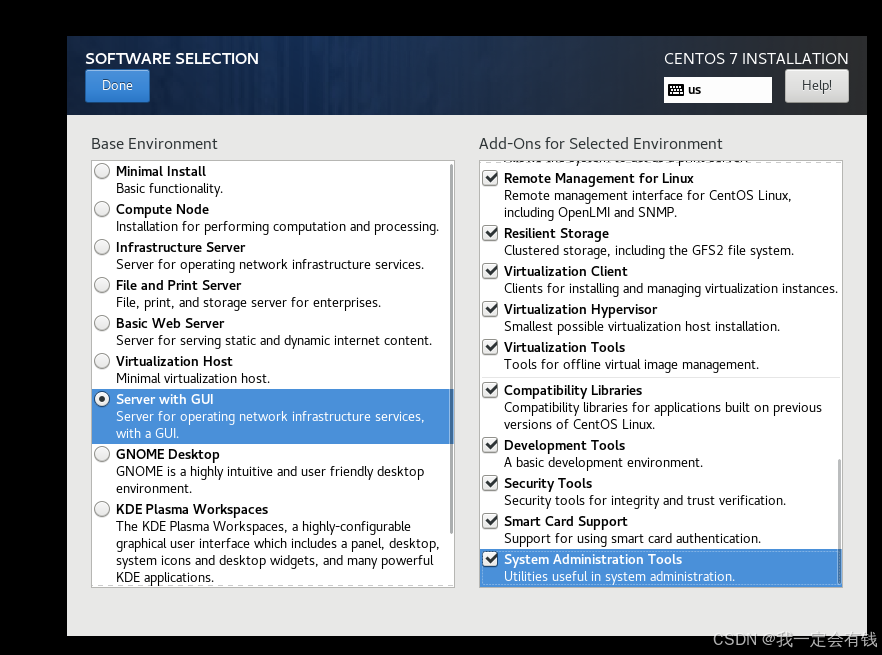Click 'Installation for performing computation and processing.' text
882x655 pixels.
pos(277,227)
